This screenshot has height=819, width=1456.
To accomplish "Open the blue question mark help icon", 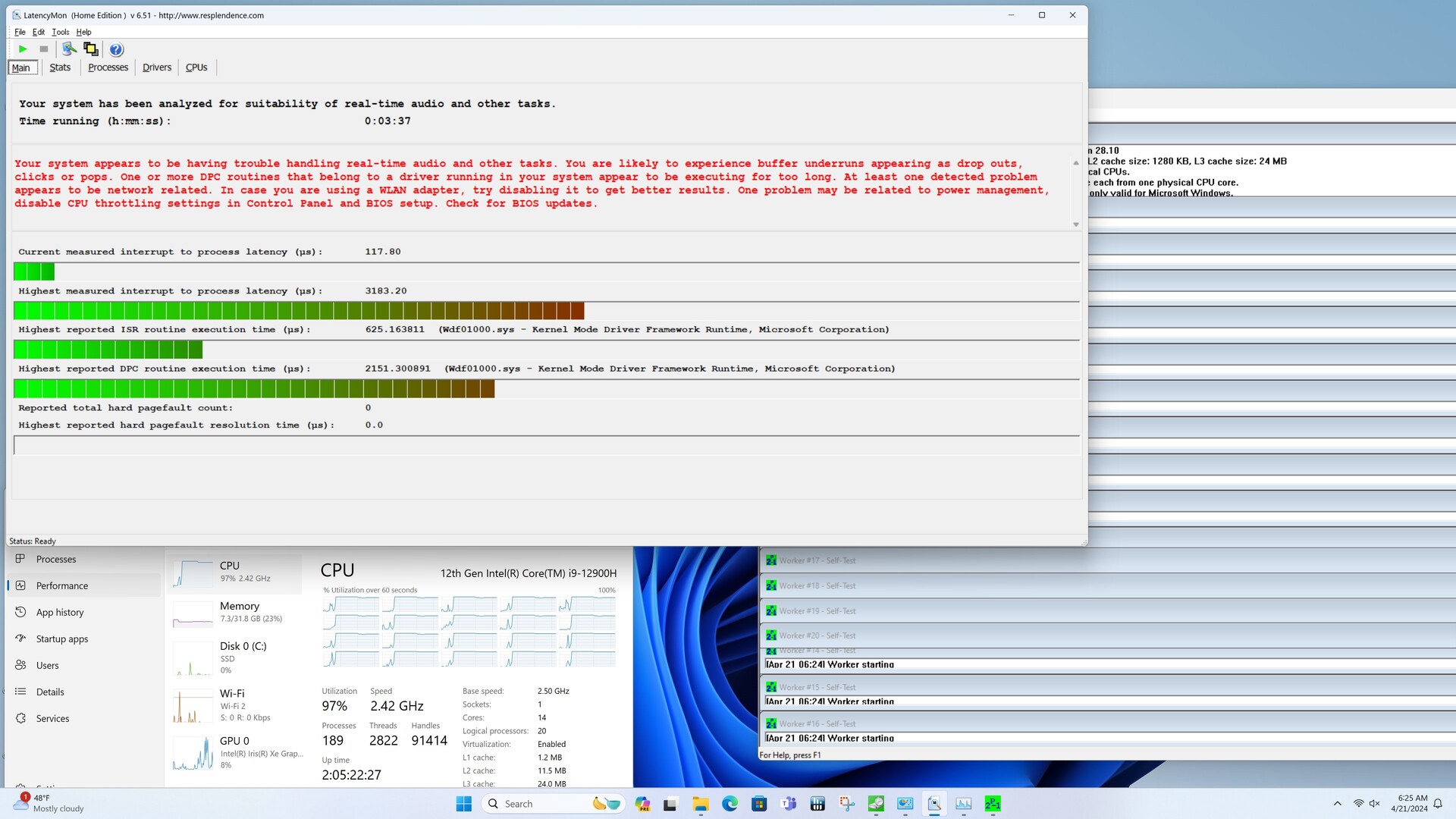I will point(116,49).
